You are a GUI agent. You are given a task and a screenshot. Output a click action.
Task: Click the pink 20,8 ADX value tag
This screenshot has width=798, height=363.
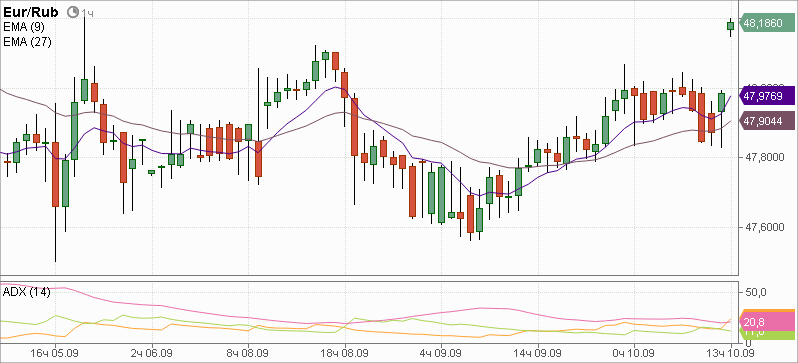[766, 322]
